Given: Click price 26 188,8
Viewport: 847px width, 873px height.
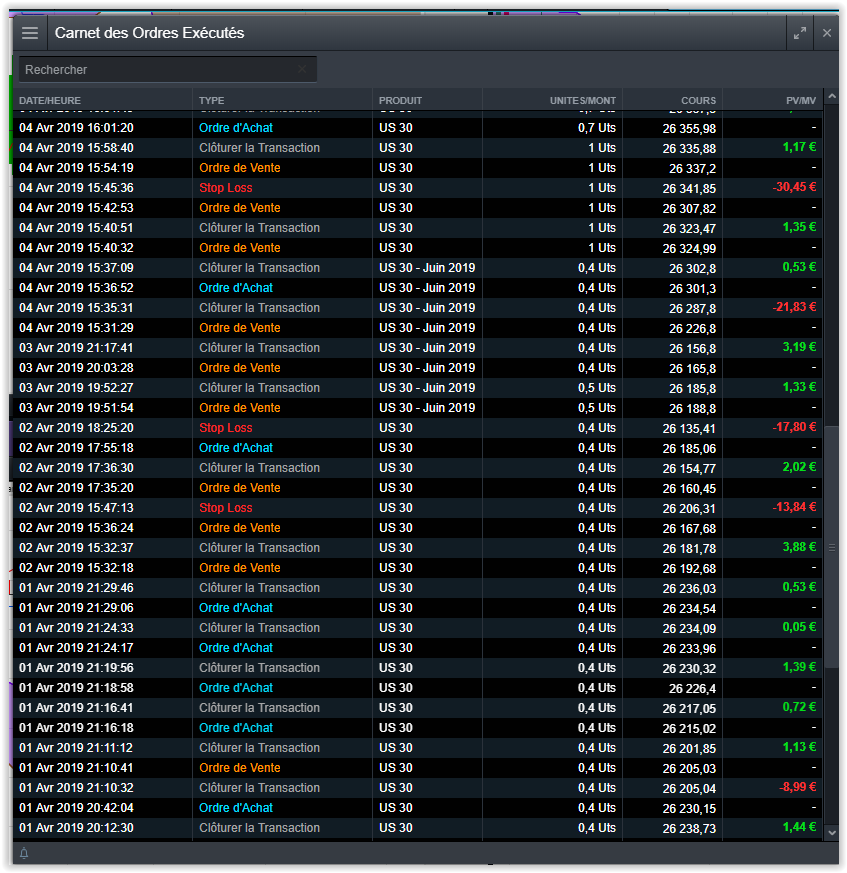Looking at the screenshot, I should (x=692, y=409).
